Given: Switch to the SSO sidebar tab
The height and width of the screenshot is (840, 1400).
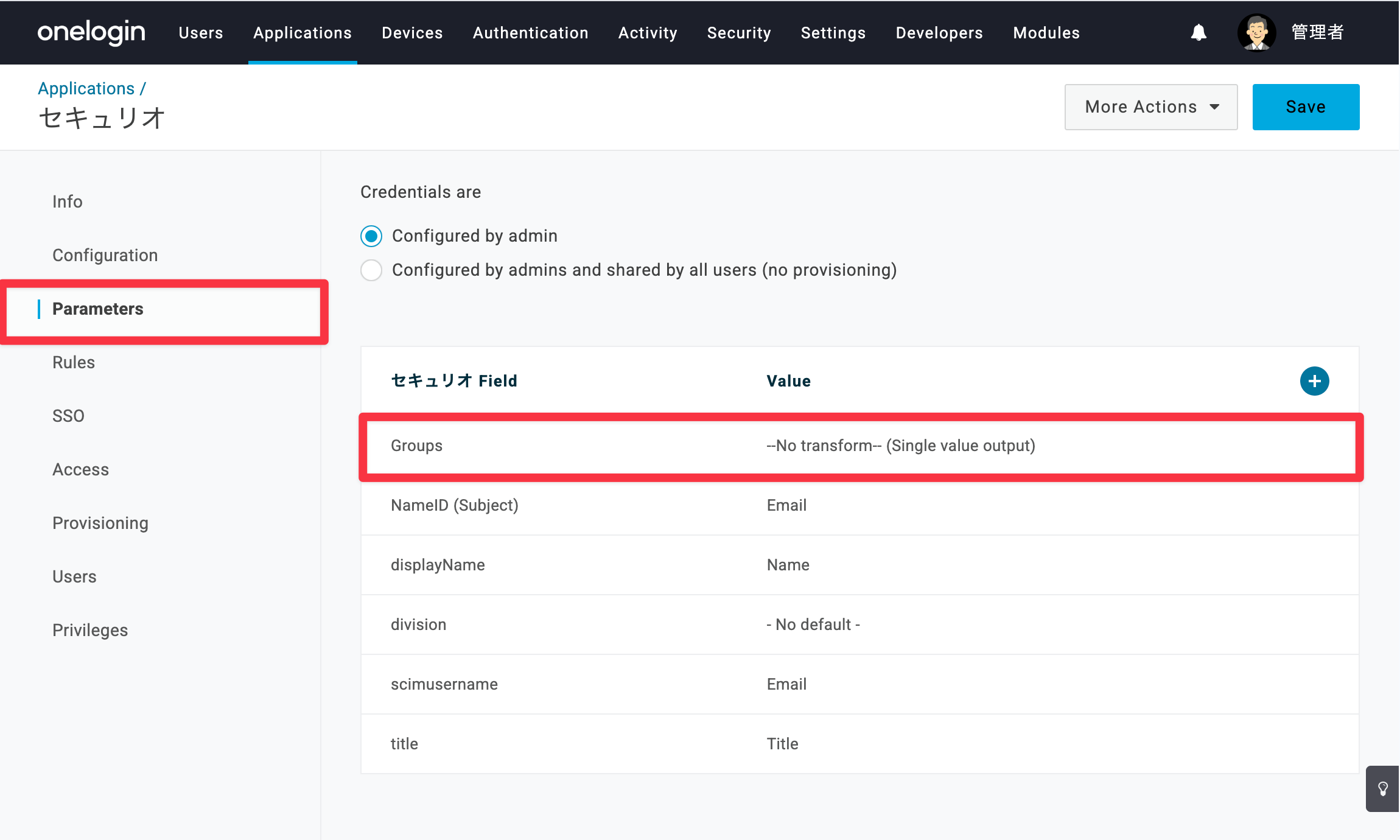Looking at the screenshot, I should 68,416.
